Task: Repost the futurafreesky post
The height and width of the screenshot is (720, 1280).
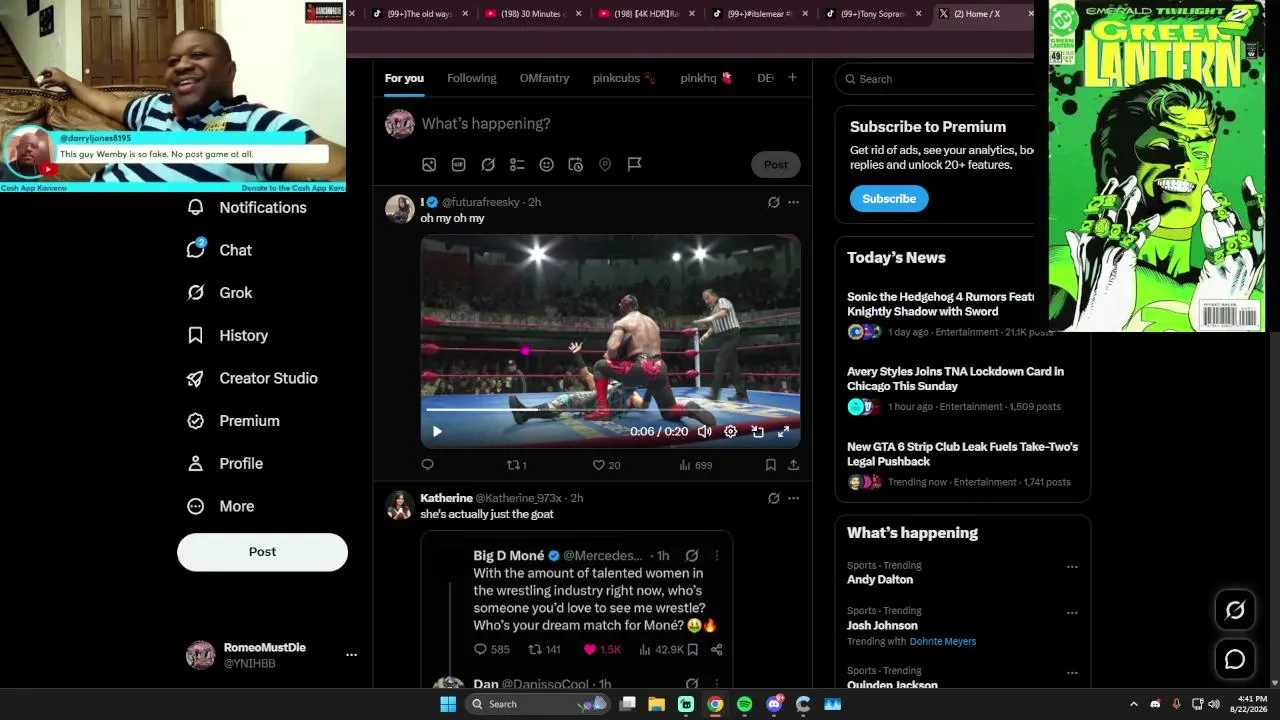Action: pyautogui.click(x=516, y=465)
